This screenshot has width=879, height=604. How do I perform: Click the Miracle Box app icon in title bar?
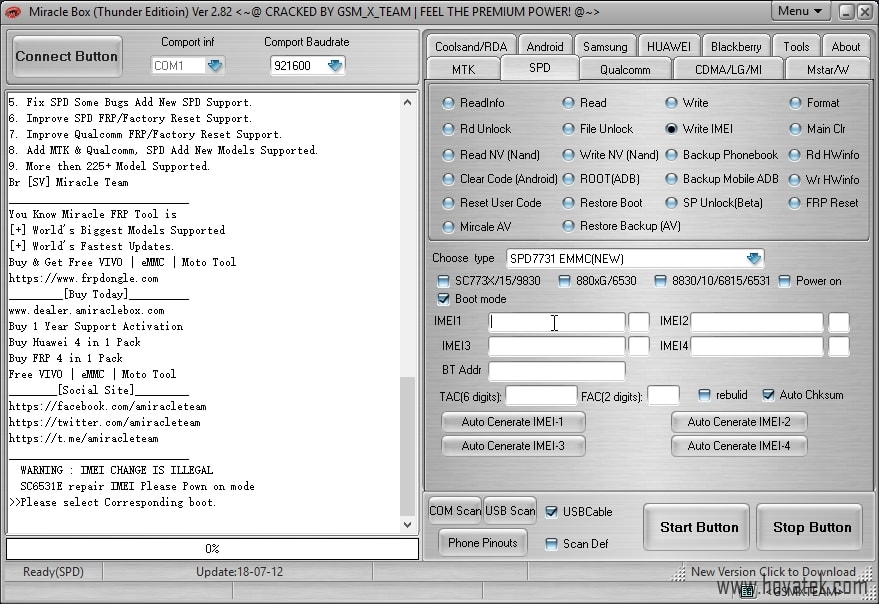click(x=12, y=12)
